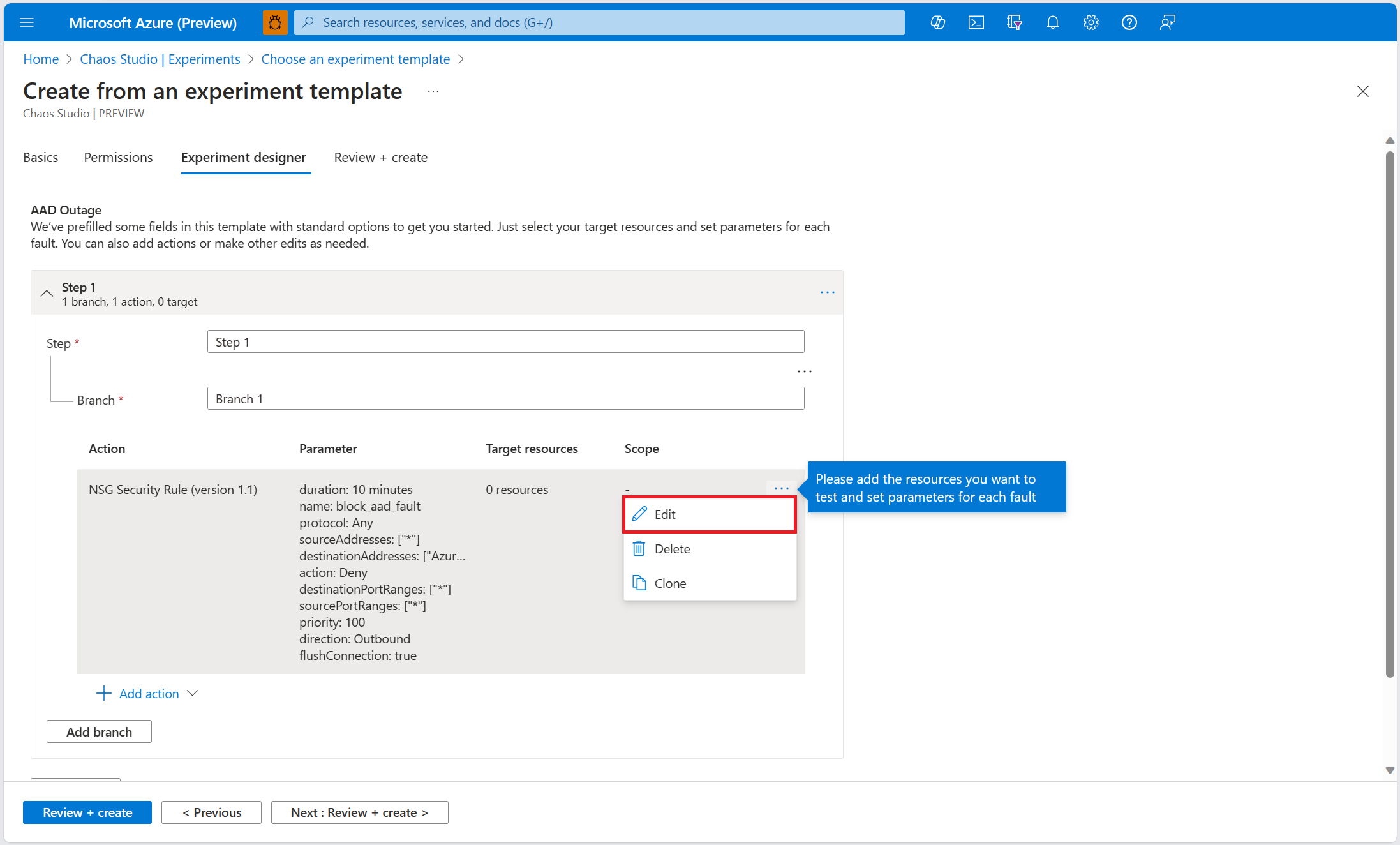This screenshot has height=845, width=1400.
Task: Open portal settings gear
Action: [x=1091, y=22]
